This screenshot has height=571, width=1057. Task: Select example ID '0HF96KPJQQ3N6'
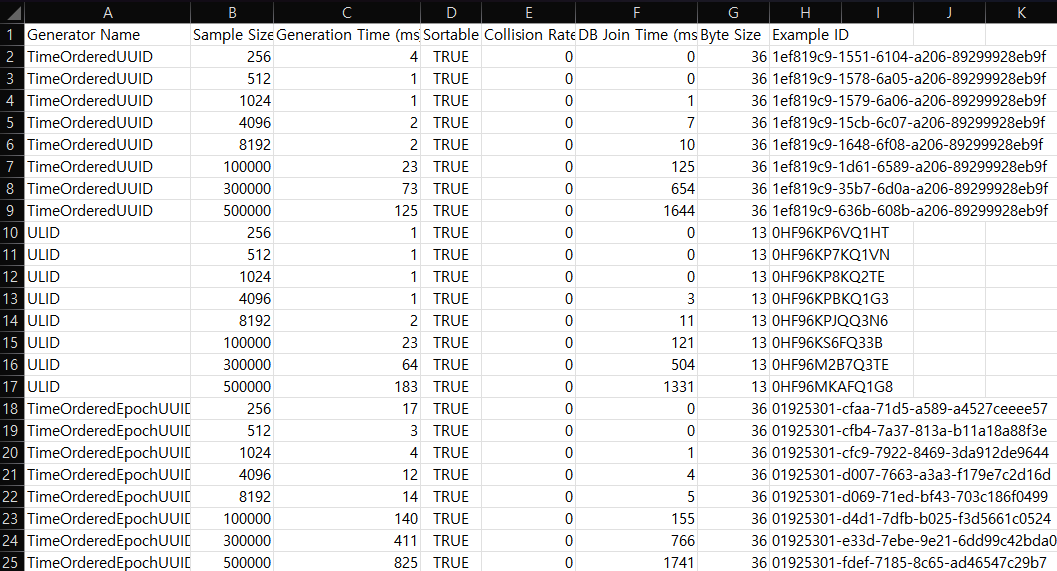tap(830, 321)
